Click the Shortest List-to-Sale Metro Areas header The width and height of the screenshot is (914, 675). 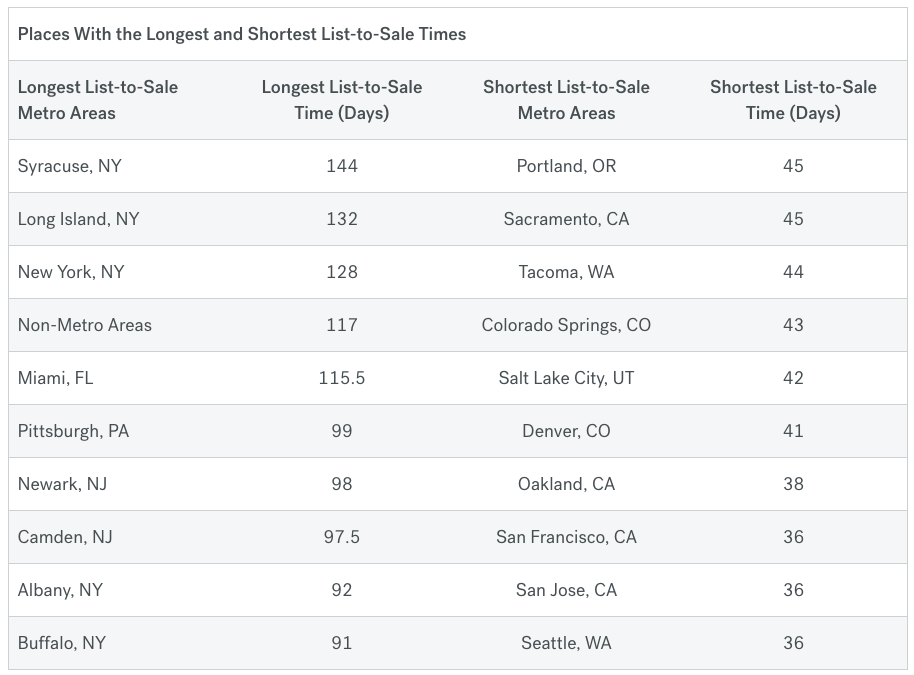[x=566, y=100]
